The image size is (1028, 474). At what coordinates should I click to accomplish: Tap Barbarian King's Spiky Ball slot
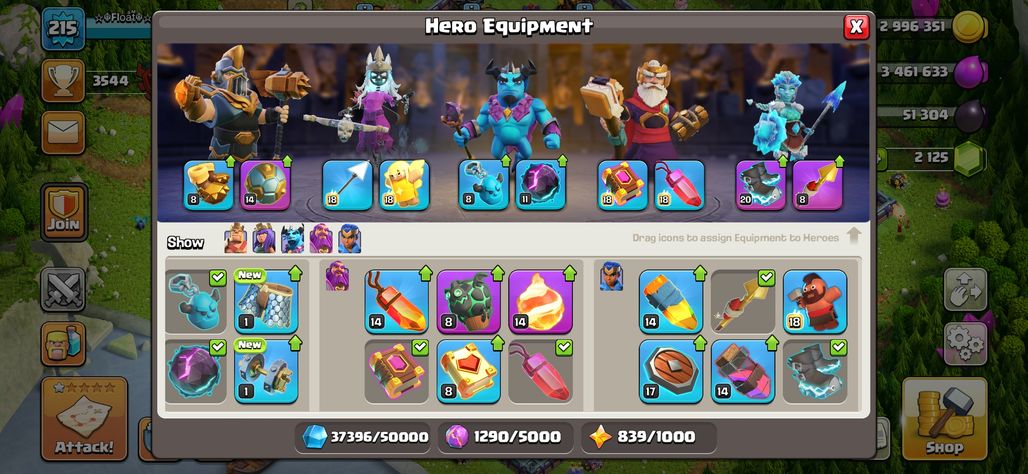click(265, 186)
